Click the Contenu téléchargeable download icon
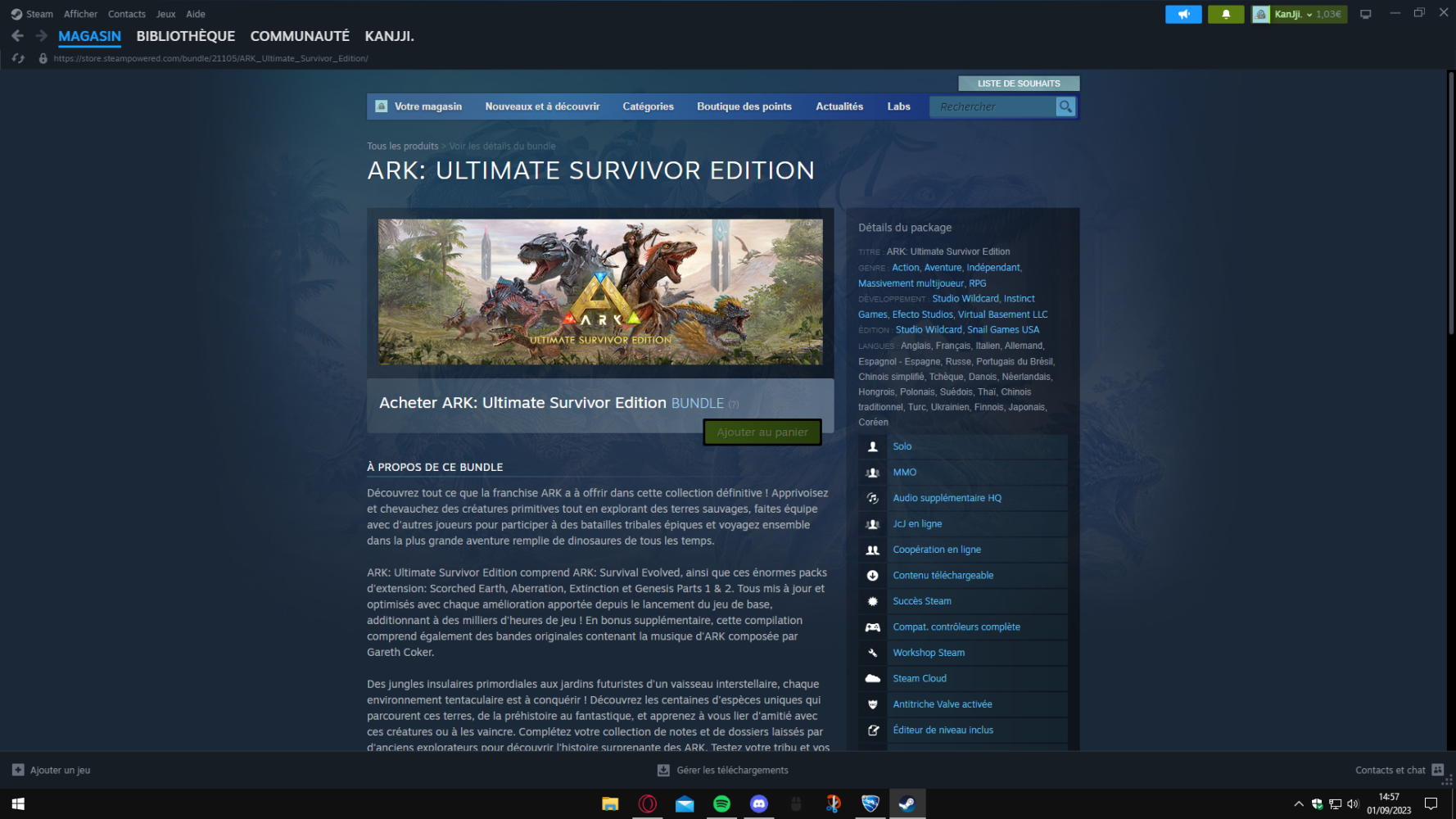 873,576
